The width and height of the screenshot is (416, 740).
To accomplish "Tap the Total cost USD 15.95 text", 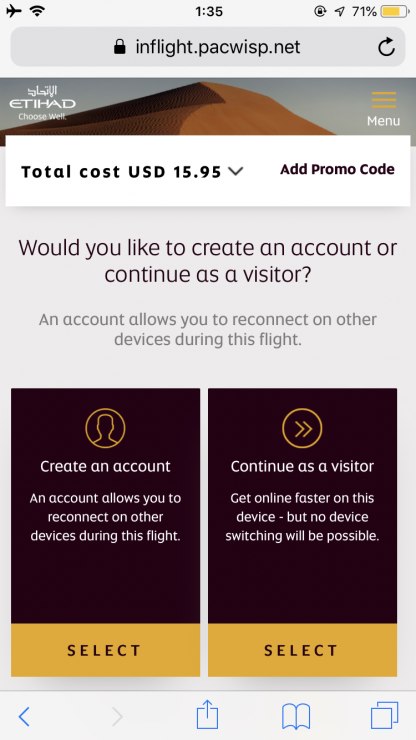I will [121, 172].
